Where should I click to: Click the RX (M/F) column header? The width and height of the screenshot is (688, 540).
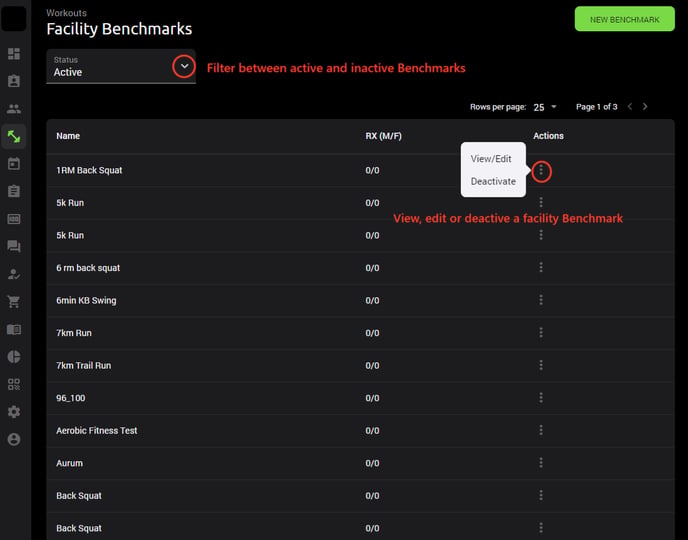click(x=383, y=136)
